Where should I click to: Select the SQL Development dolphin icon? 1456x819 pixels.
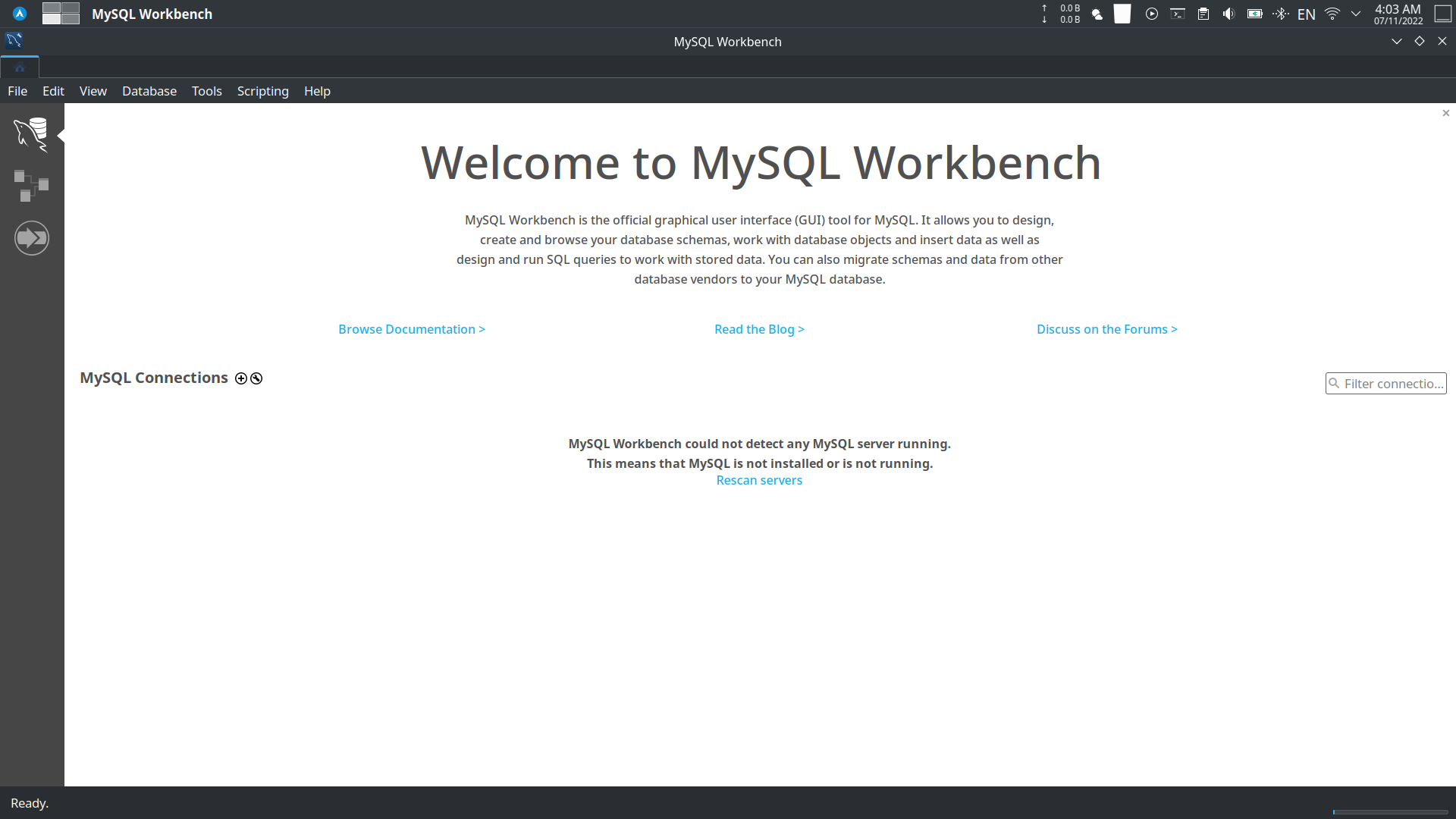pos(31,134)
